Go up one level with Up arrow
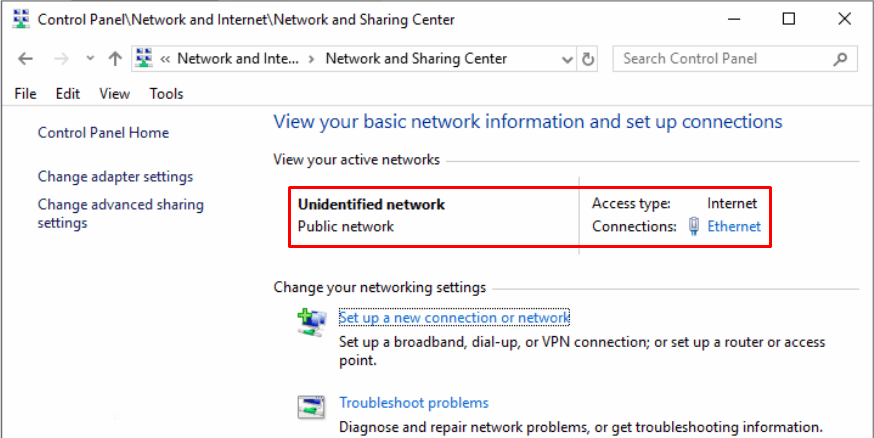Image resolution: width=874 pixels, height=438 pixels. 115,59
